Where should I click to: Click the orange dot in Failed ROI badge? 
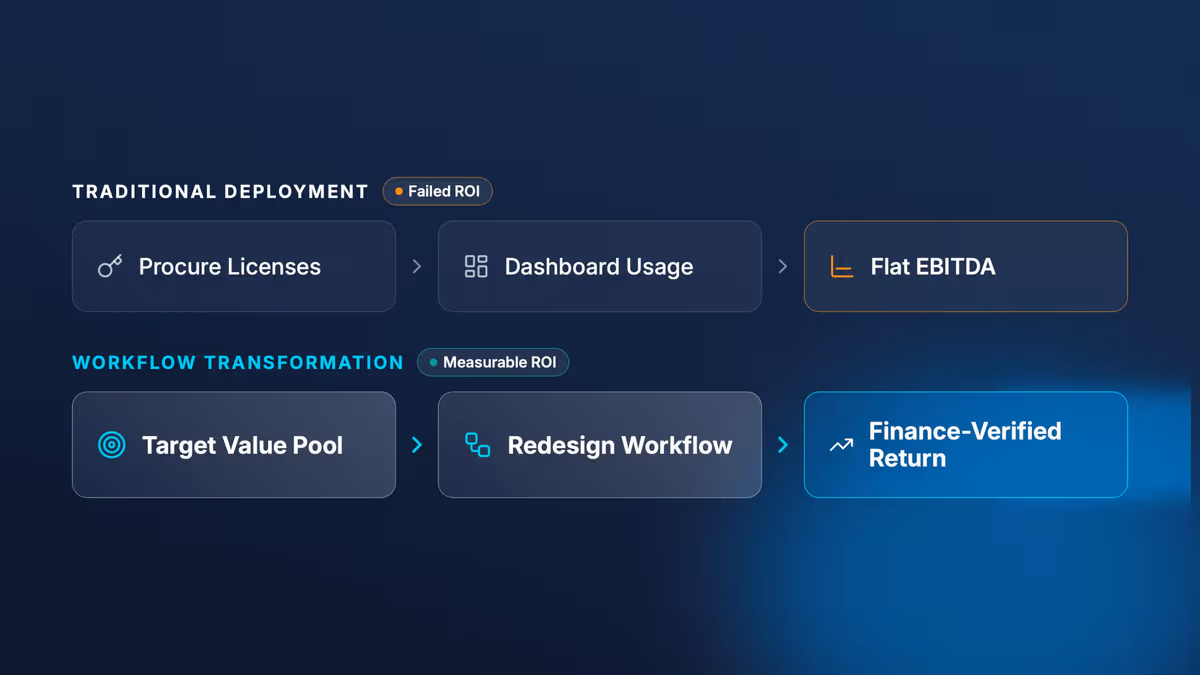coord(399,191)
